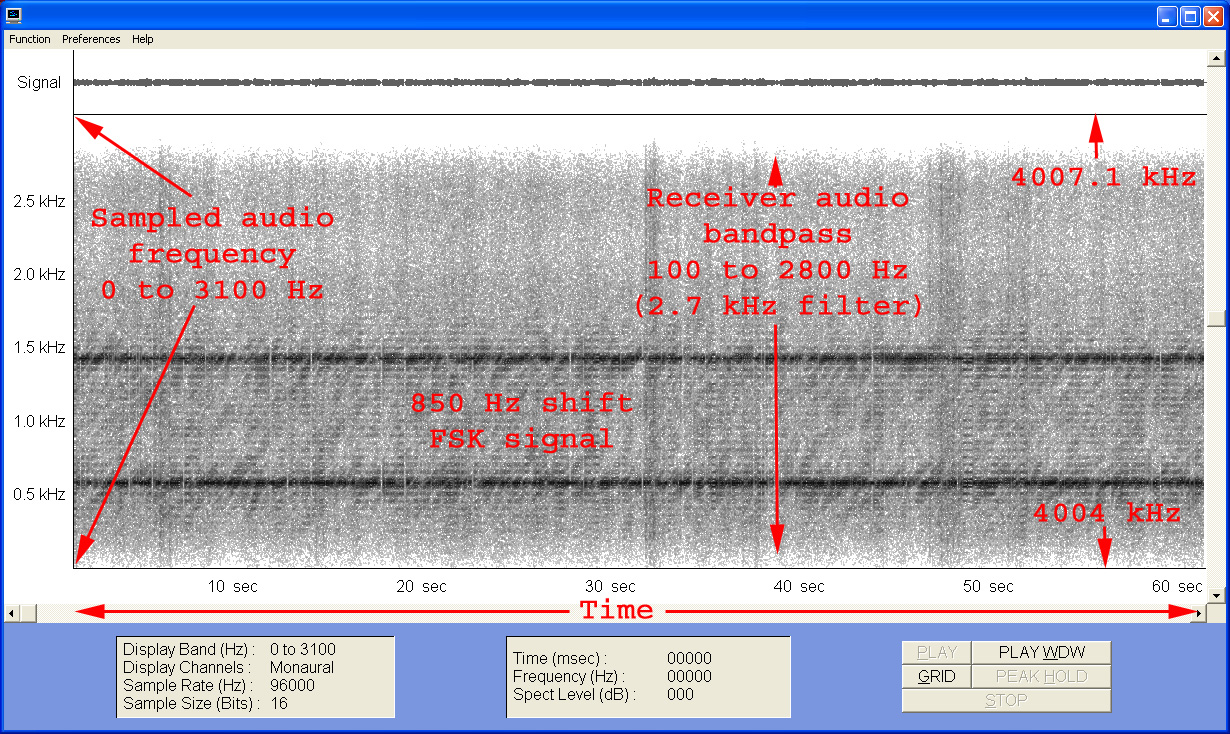Viewport: 1230px width, 734px height.
Task: Open the Preferences menu
Action: coord(91,39)
